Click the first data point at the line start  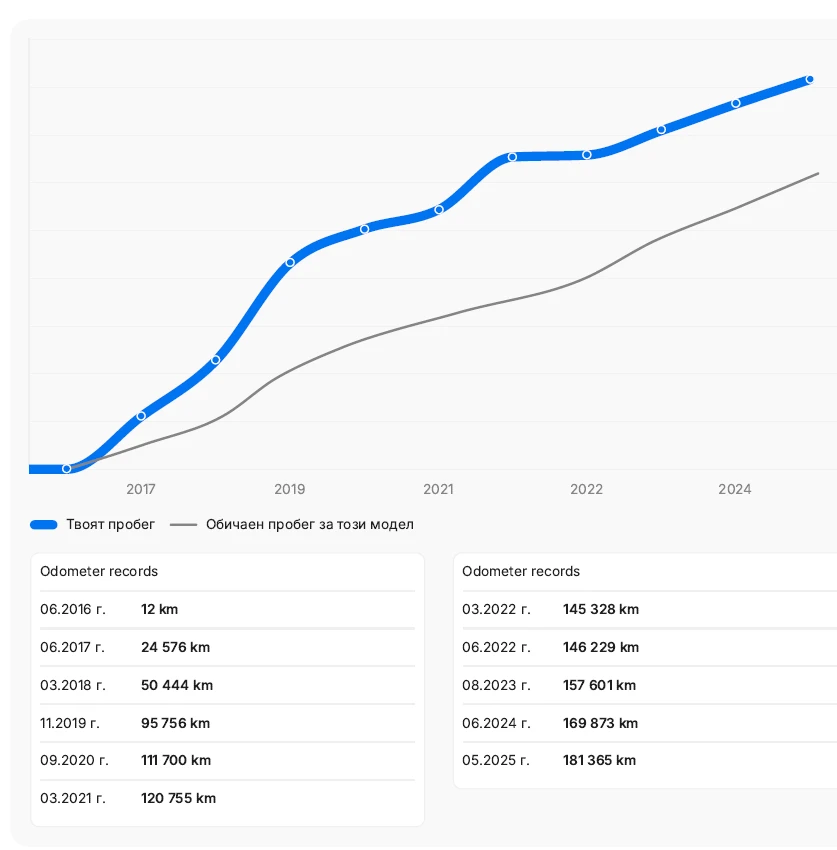(67, 468)
